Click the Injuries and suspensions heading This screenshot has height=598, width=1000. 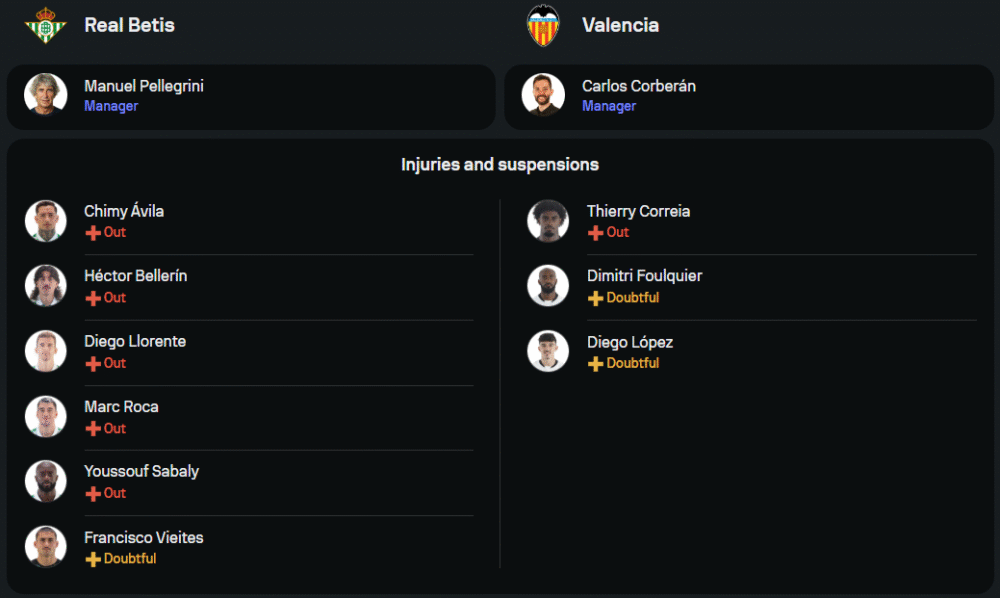500,164
